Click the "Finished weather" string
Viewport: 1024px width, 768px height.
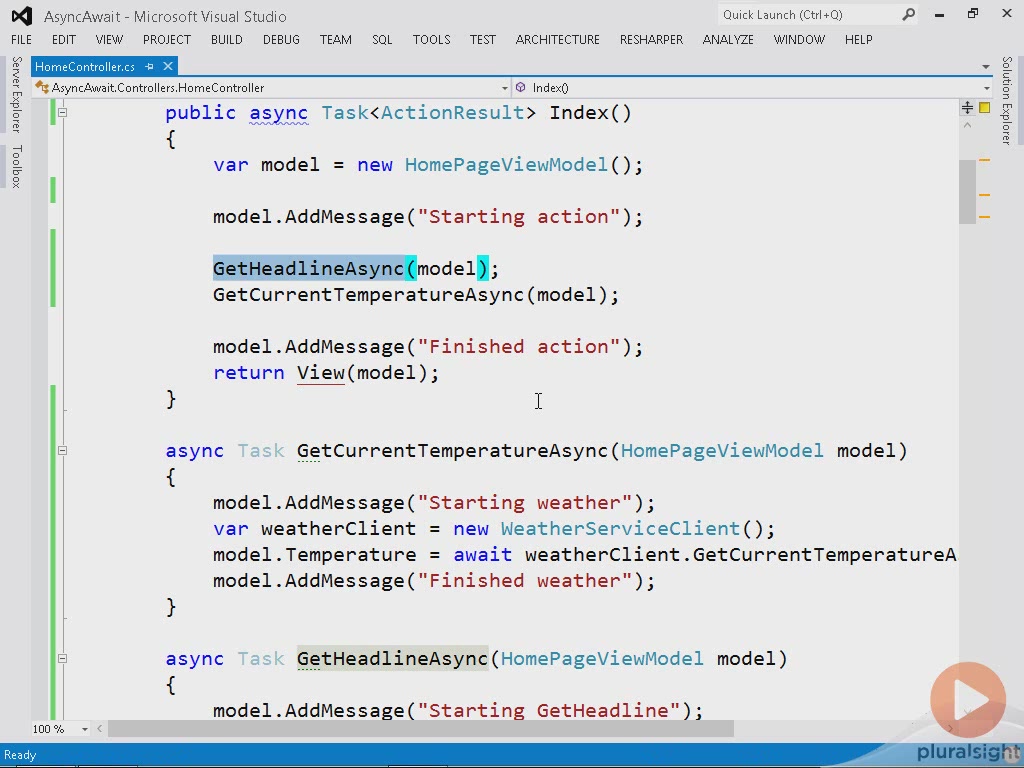[524, 581]
